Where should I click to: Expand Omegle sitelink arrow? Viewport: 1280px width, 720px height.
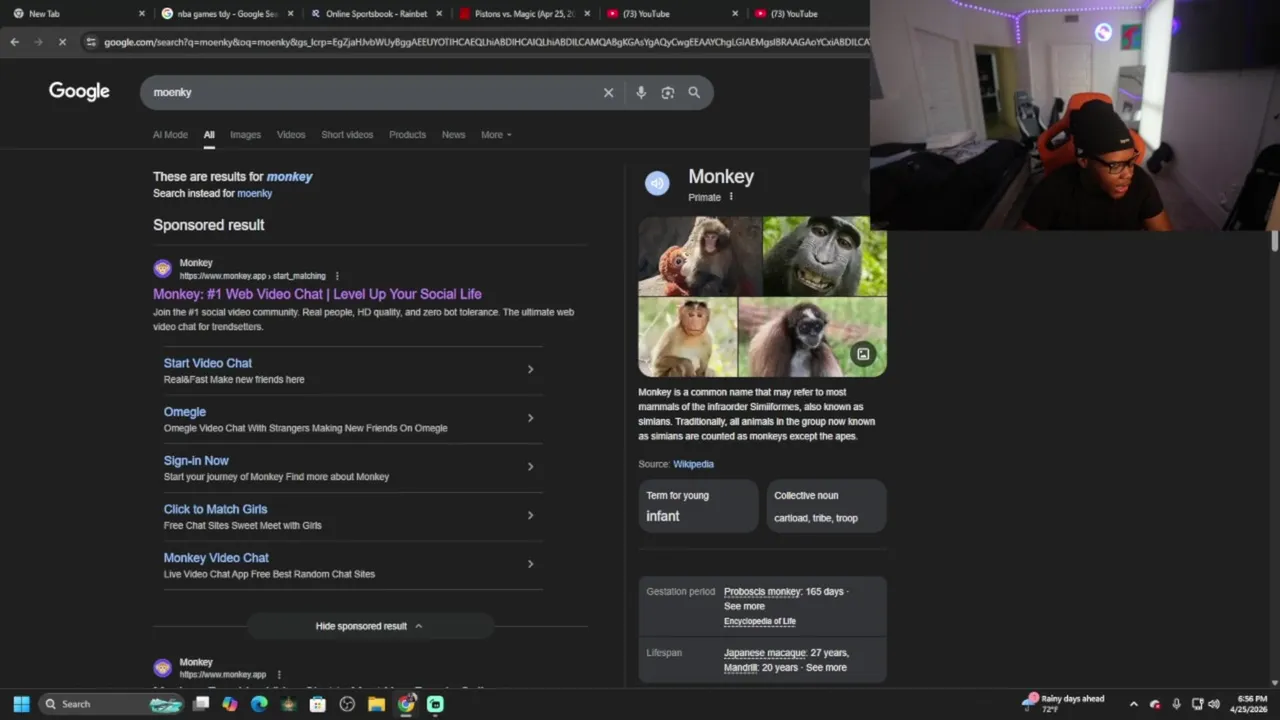pos(530,418)
